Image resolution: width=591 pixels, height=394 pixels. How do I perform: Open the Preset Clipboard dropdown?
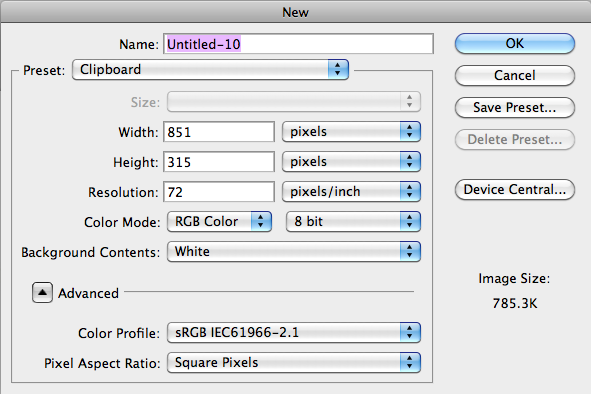tap(210, 69)
